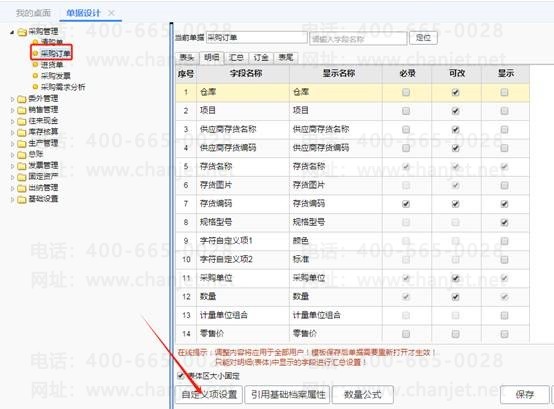Click field name cell 采购单位

243,278
